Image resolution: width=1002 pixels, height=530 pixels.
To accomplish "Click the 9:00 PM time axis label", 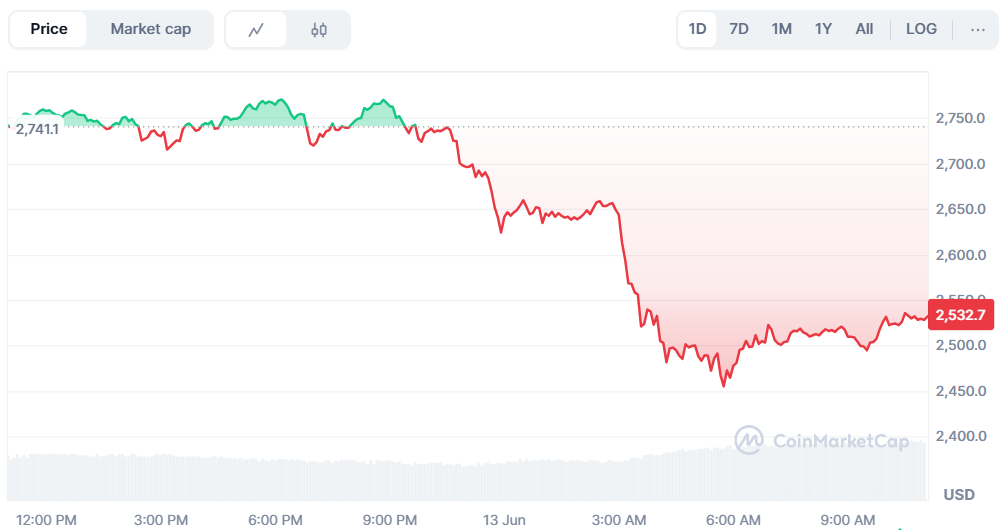I will click(390, 519).
